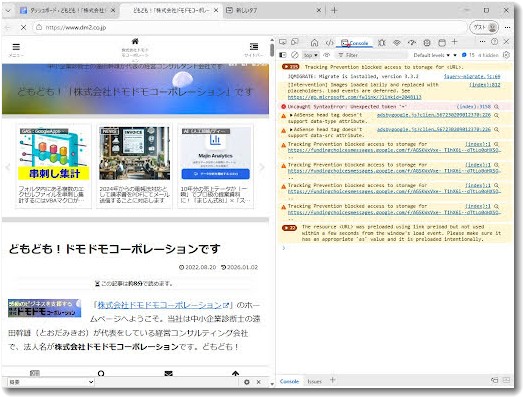Click the scroll-to-top arrow in footer
Image resolution: width=523 pixels, height=397 pixels.
point(235,373)
